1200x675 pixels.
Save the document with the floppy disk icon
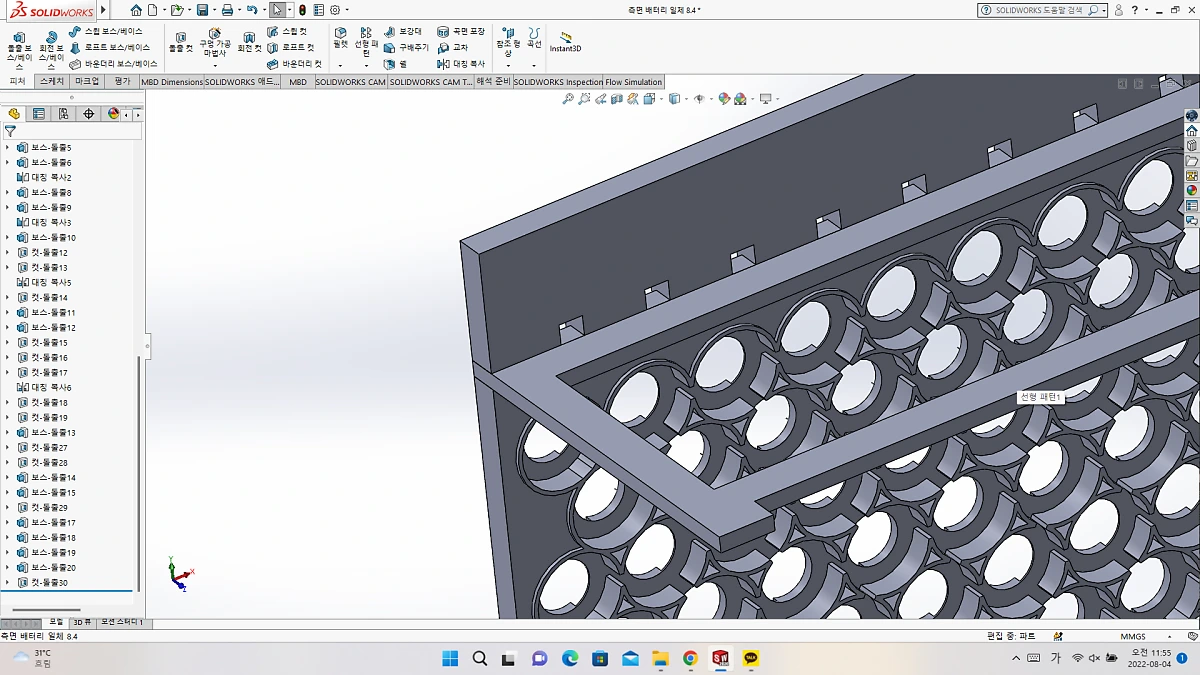202,10
